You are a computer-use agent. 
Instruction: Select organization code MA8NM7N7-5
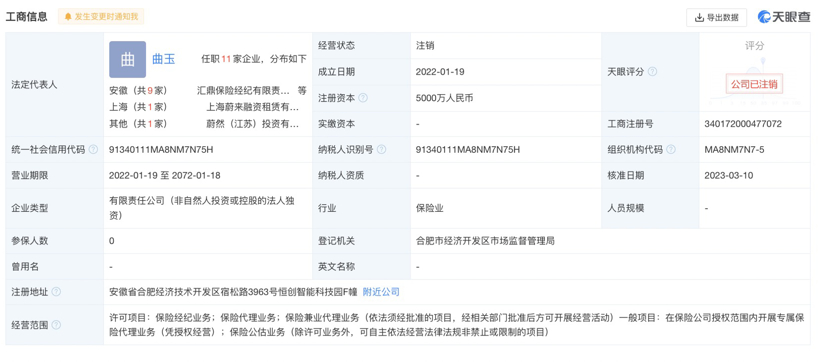[x=734, y=150]
